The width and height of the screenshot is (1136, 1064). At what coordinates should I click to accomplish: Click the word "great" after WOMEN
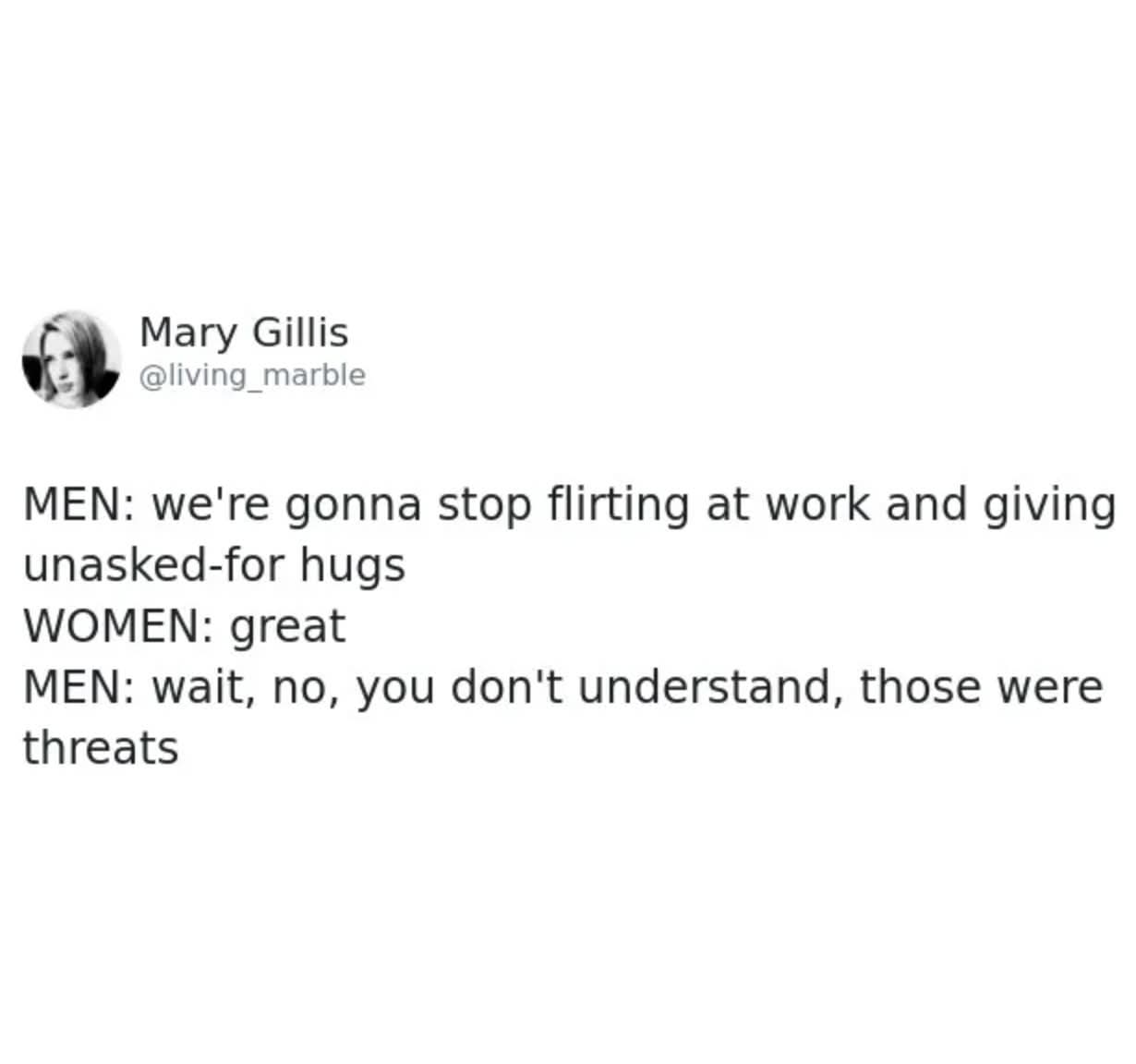(286, 626)
